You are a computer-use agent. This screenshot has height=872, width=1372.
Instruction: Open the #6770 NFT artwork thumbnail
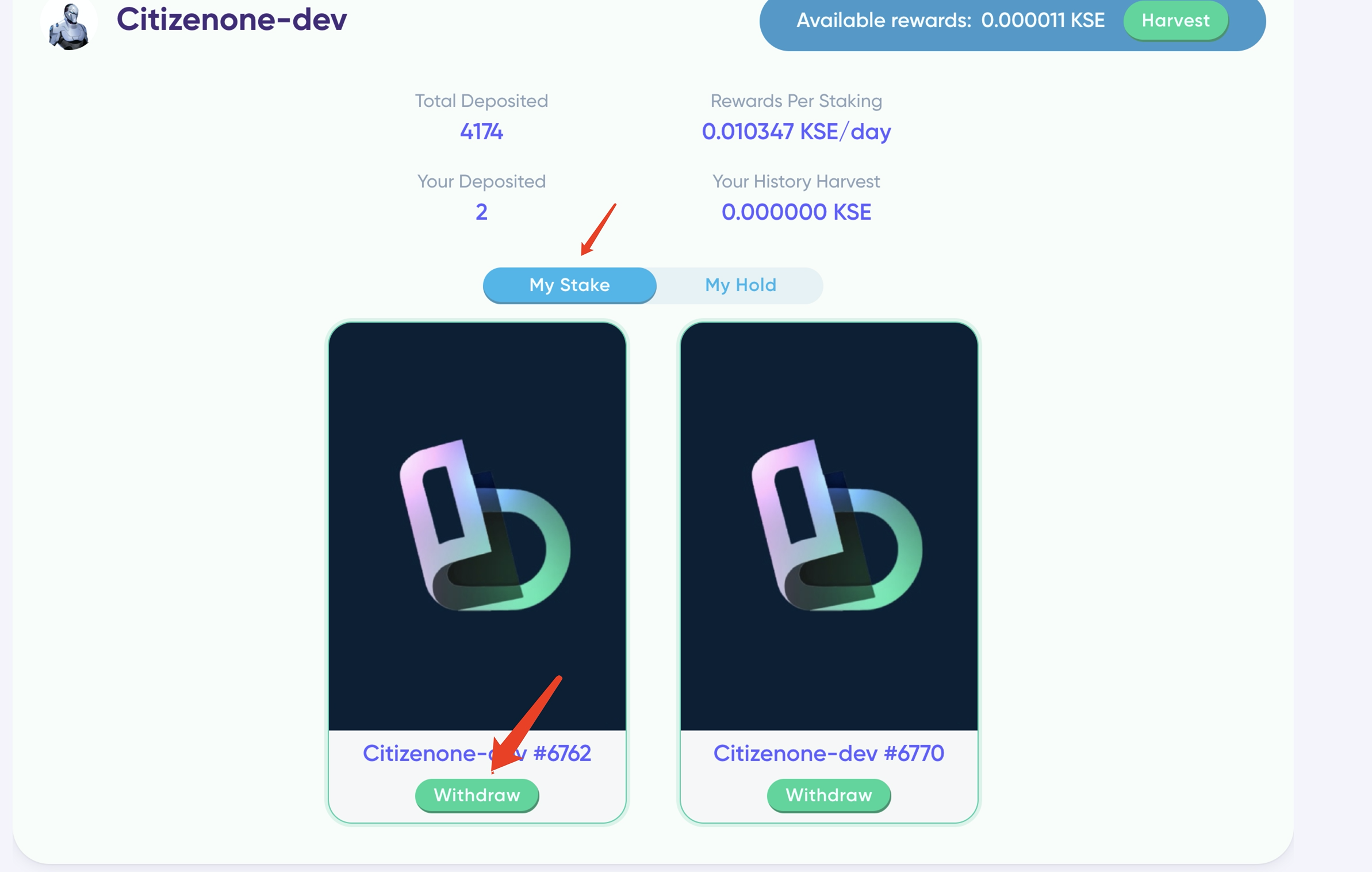click(829, 526)
